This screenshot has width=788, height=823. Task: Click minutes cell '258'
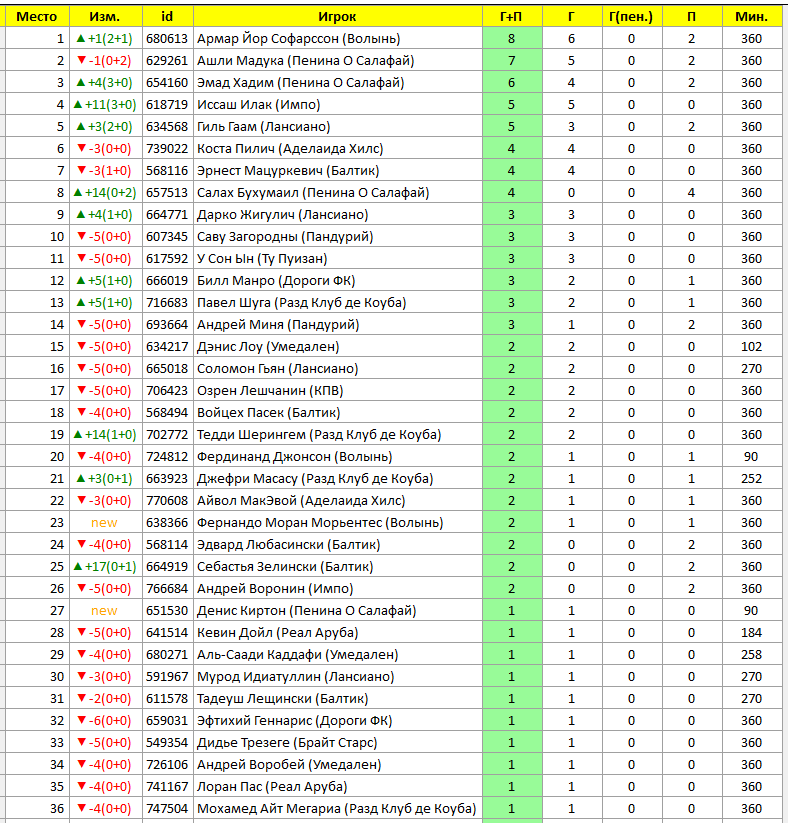pos(752,655)
